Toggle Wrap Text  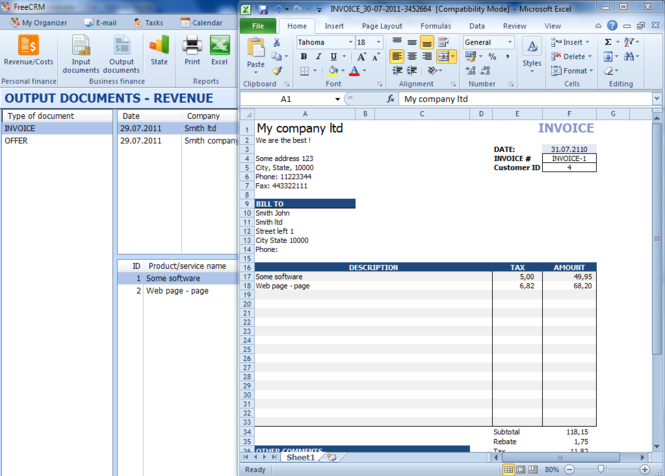point(443,42)
